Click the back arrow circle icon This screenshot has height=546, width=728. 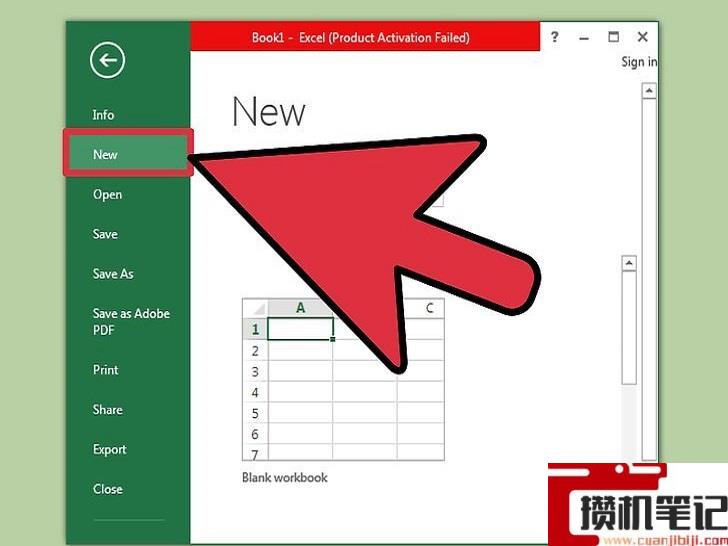[x=107, y=60]
